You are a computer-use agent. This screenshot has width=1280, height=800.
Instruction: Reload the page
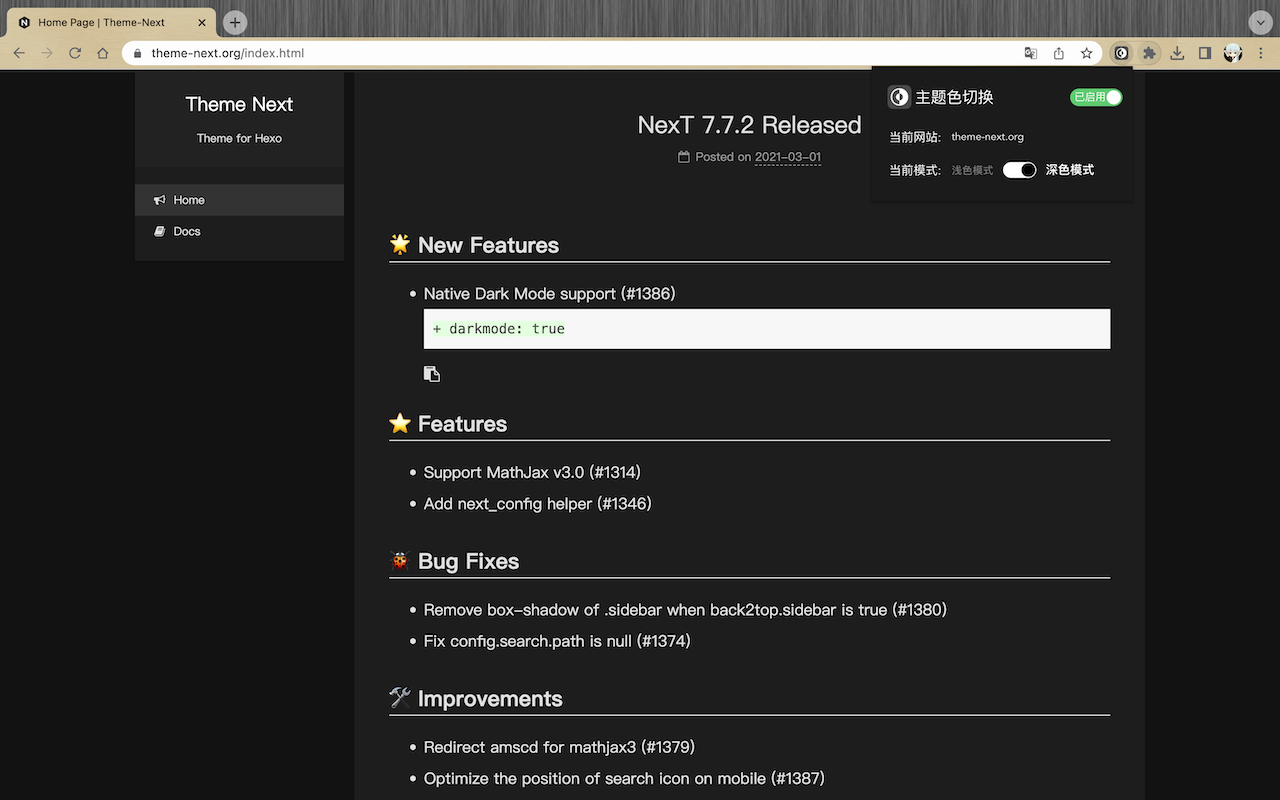(75, 53)
